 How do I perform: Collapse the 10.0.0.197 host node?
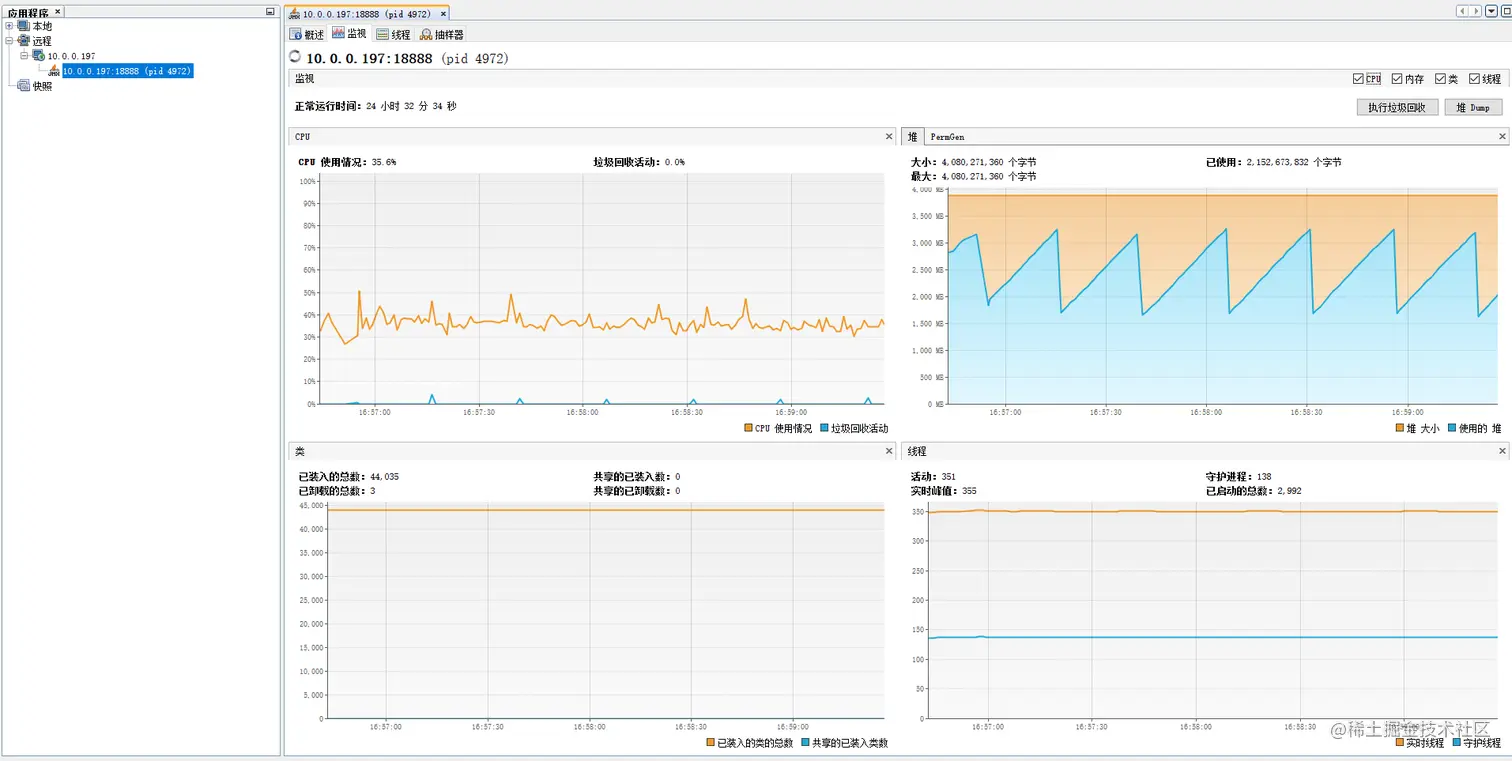(25, 56)
